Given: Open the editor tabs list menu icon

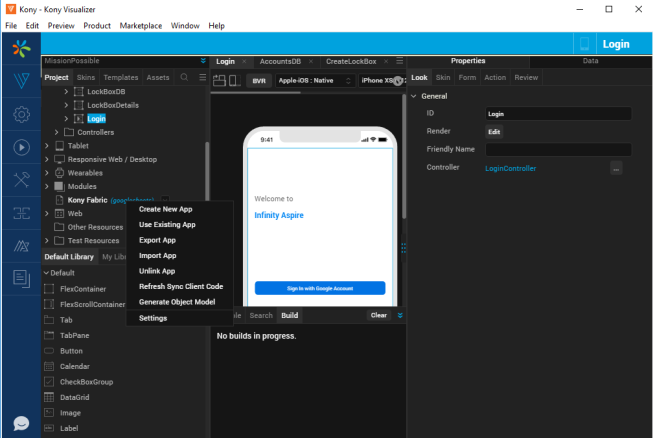Looking at the screenshot, I should [399, 61].
